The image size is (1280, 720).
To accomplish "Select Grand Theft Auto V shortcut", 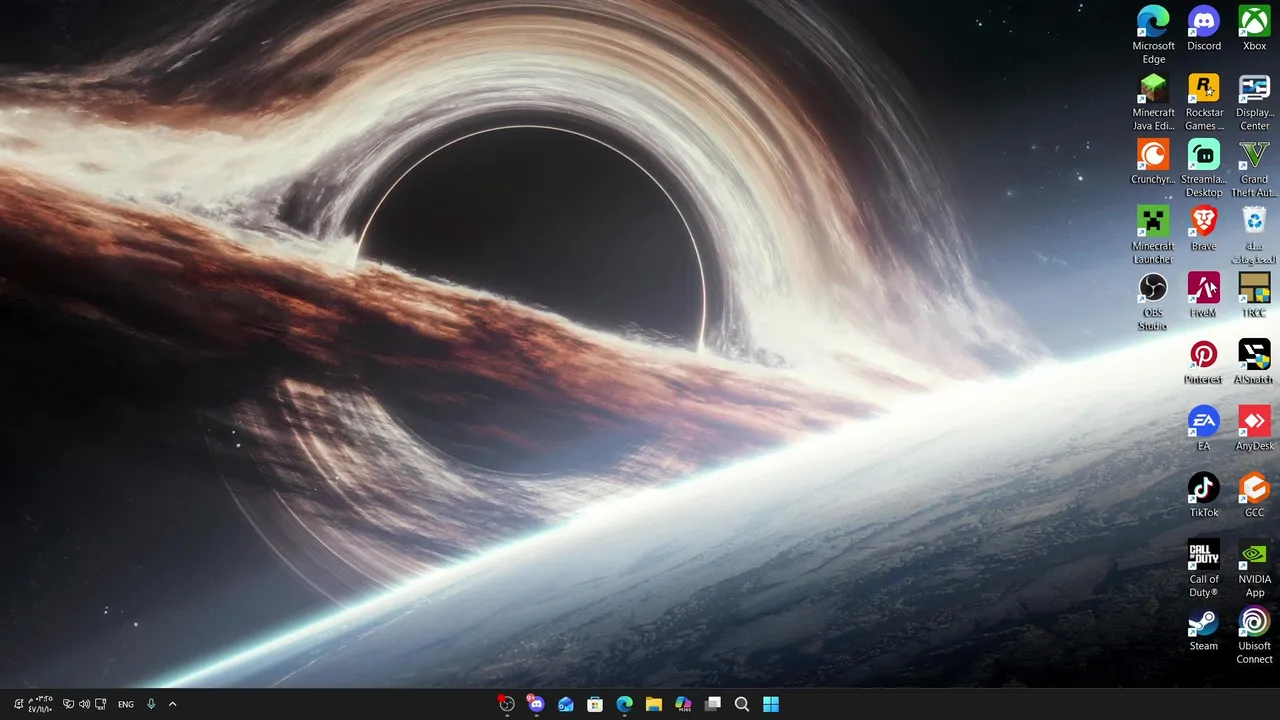I will coord(1254,168).
